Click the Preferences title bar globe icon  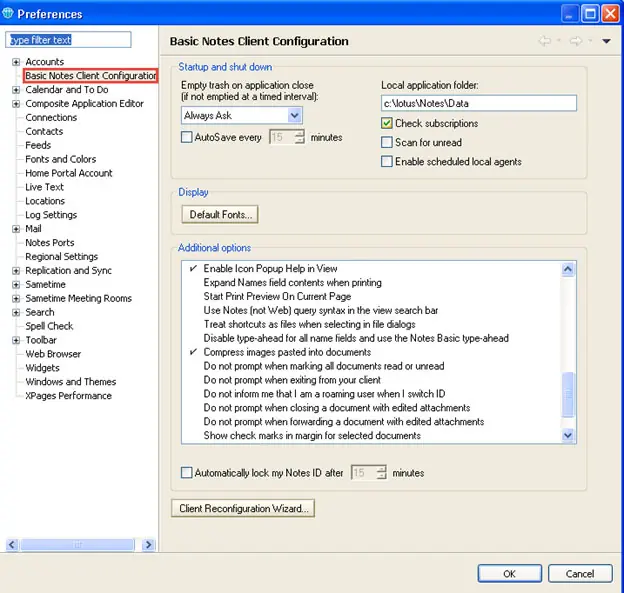coord(8,13)
